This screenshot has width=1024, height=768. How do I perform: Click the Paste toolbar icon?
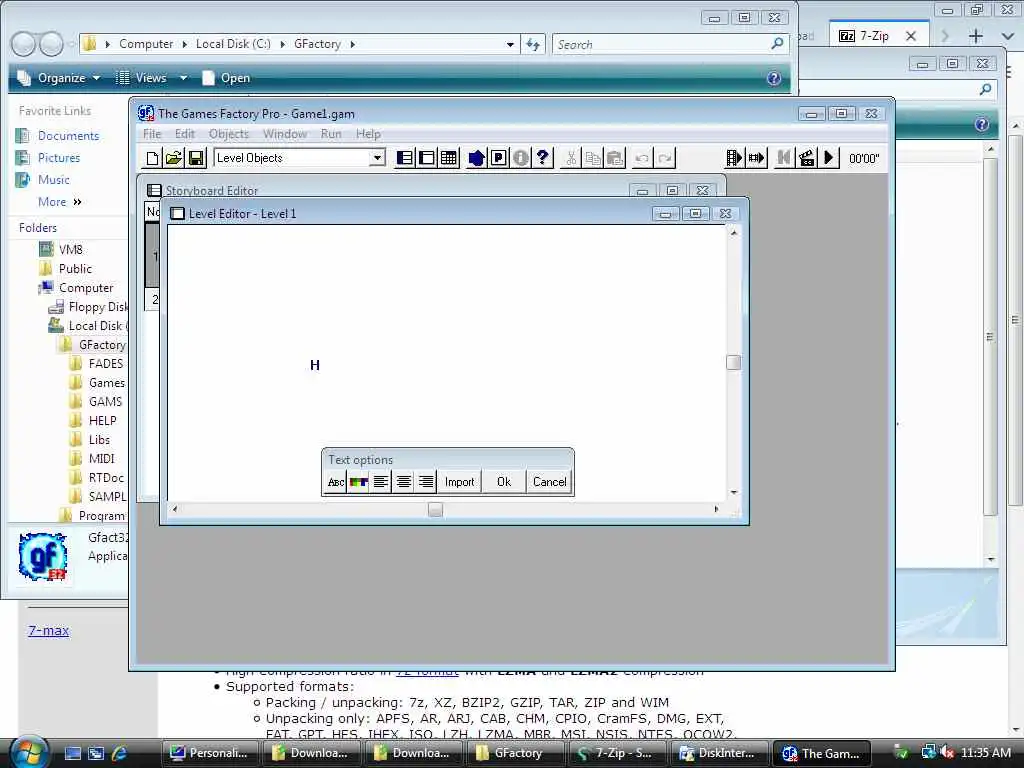pos(615,158)
